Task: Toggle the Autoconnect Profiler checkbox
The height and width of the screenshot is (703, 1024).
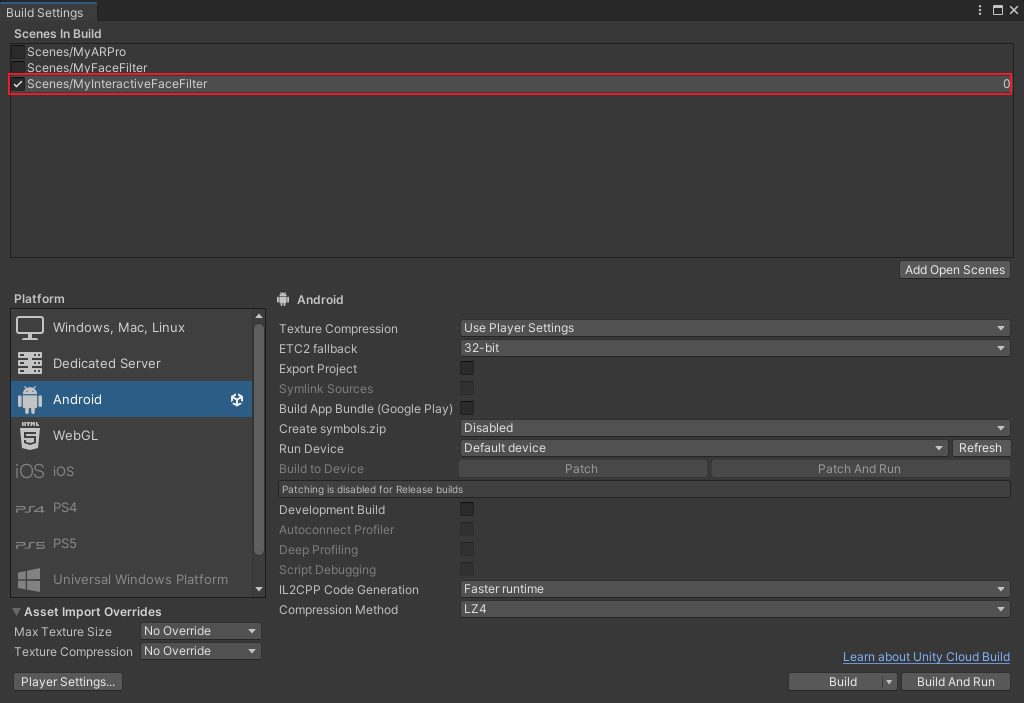Action: (467, 529)
